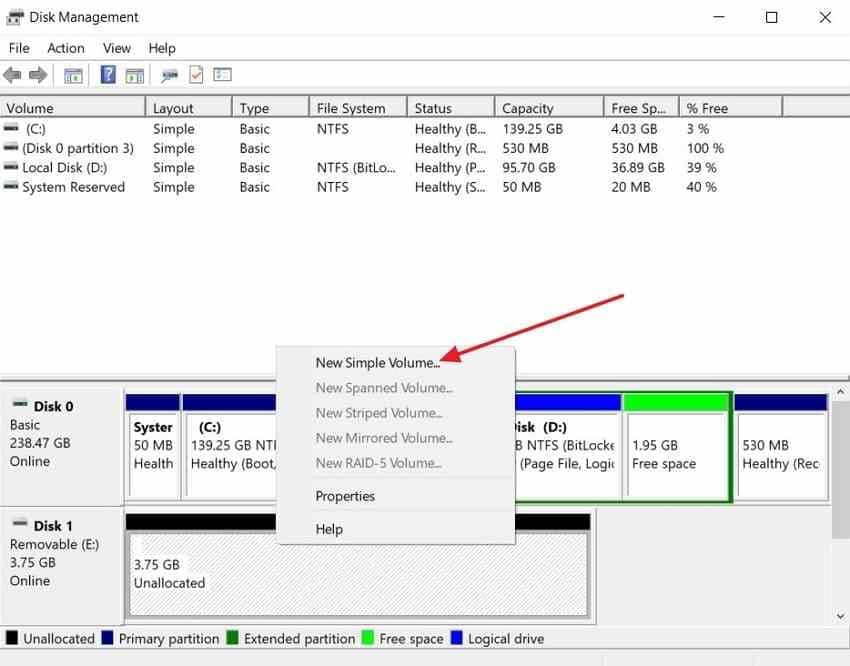Click the settings list toolbar icon

coord(222,74)
